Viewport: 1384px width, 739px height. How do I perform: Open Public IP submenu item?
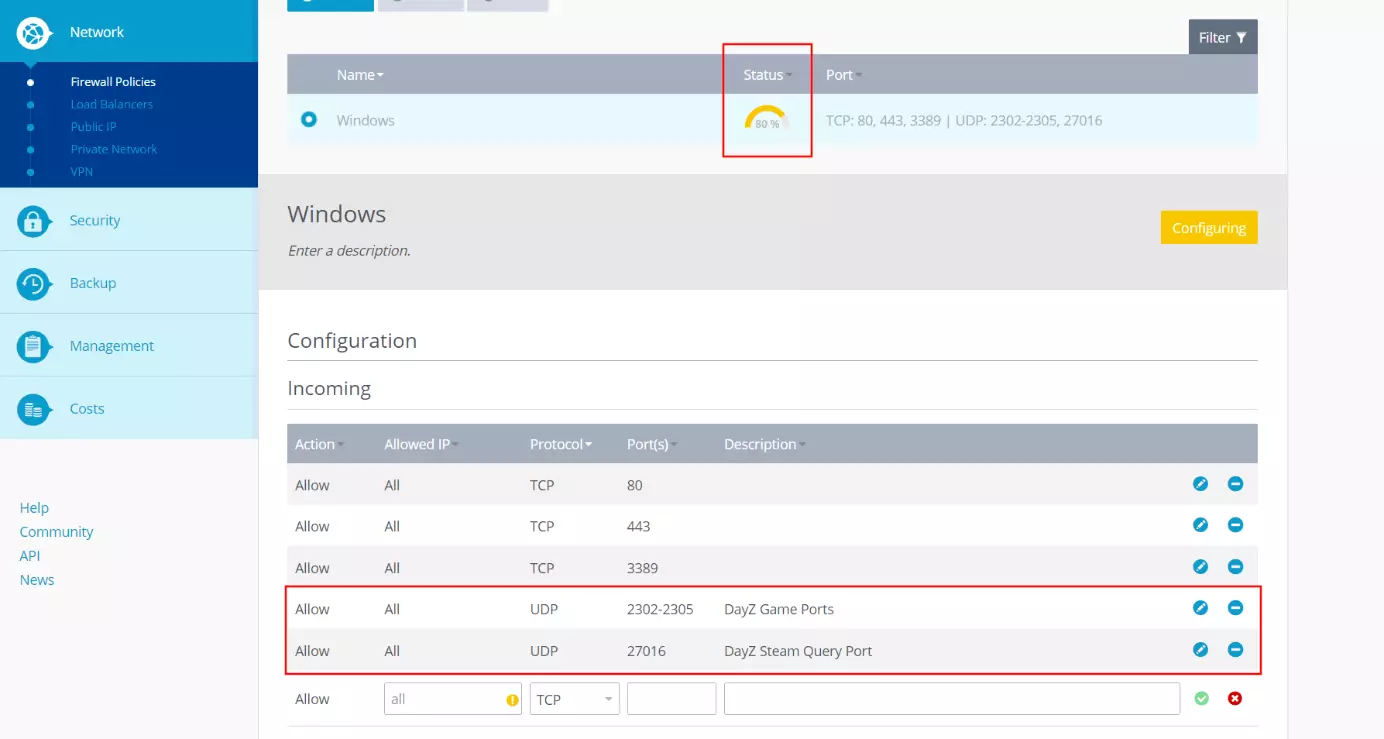(x=93, y=127)
